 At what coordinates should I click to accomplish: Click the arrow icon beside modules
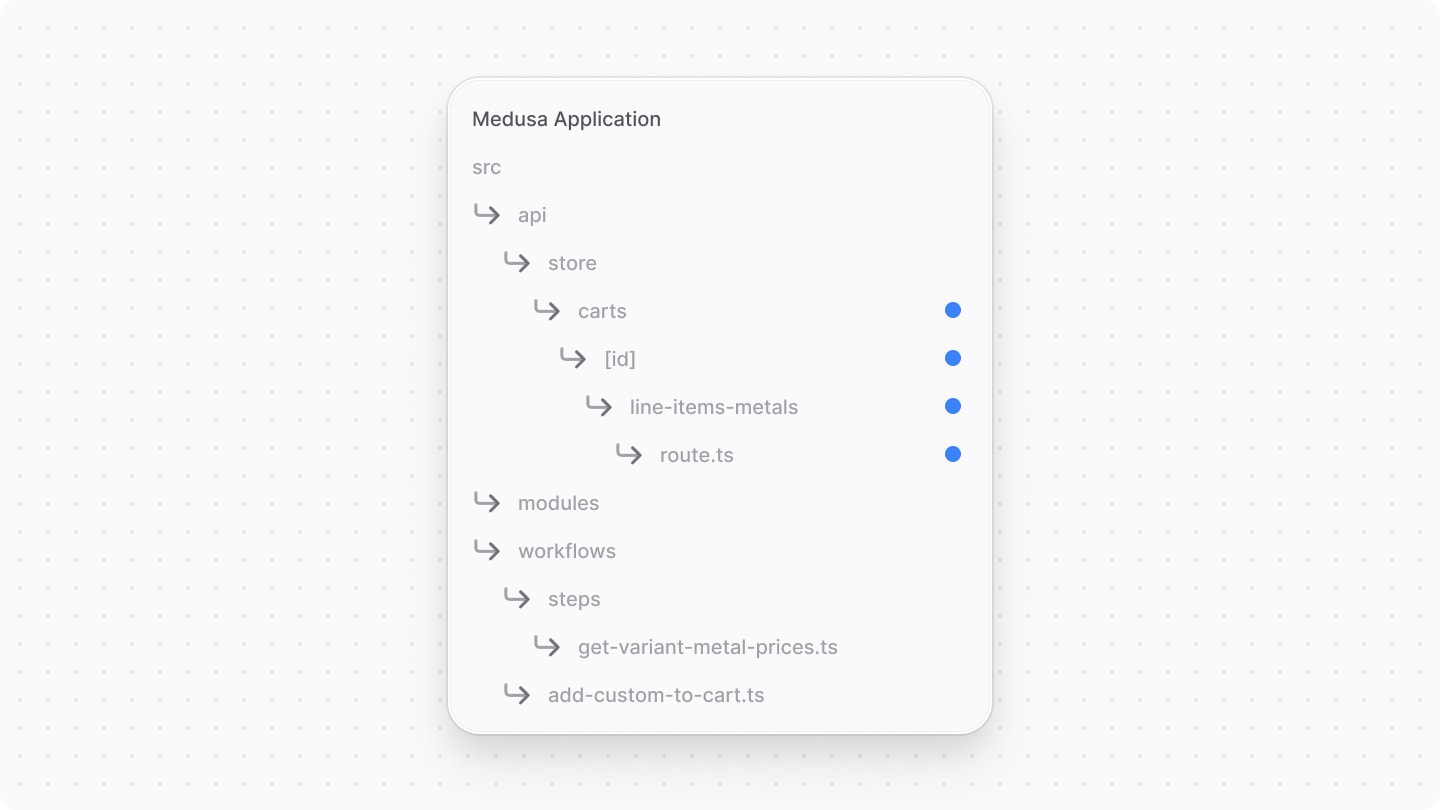click(x=487, y=502)
